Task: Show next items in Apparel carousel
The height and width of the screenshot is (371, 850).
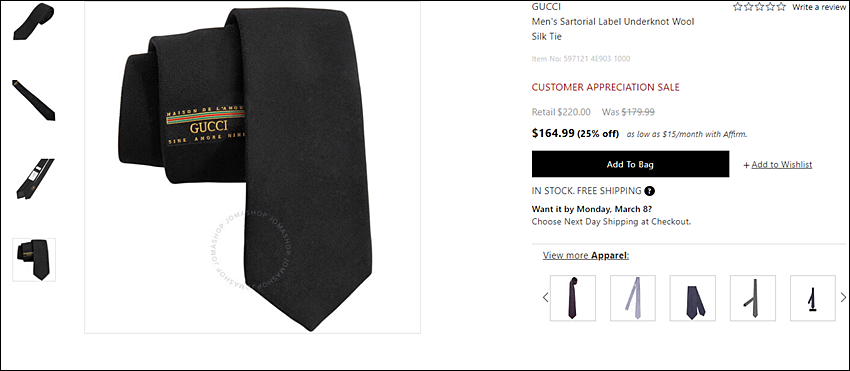Action: tap(843, 297)
